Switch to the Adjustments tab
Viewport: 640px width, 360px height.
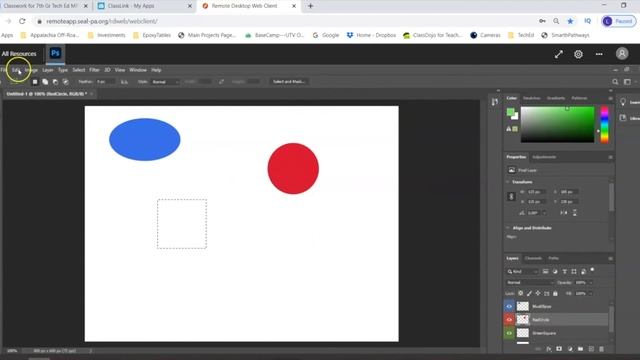click(x=544, y=157)
